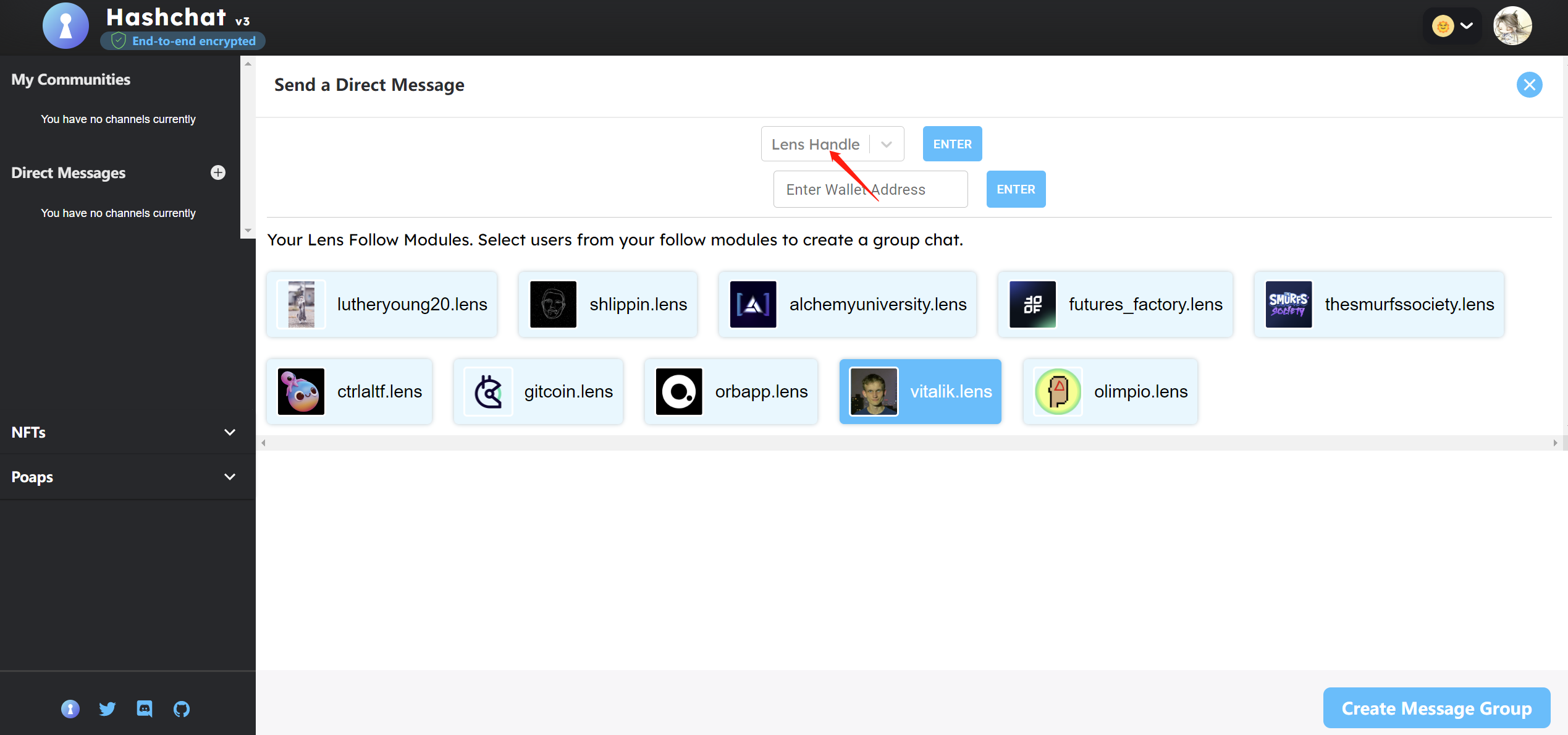
Task: Select shlippin.lens user card
Action: pyautogui.click(x=608, y=304)
